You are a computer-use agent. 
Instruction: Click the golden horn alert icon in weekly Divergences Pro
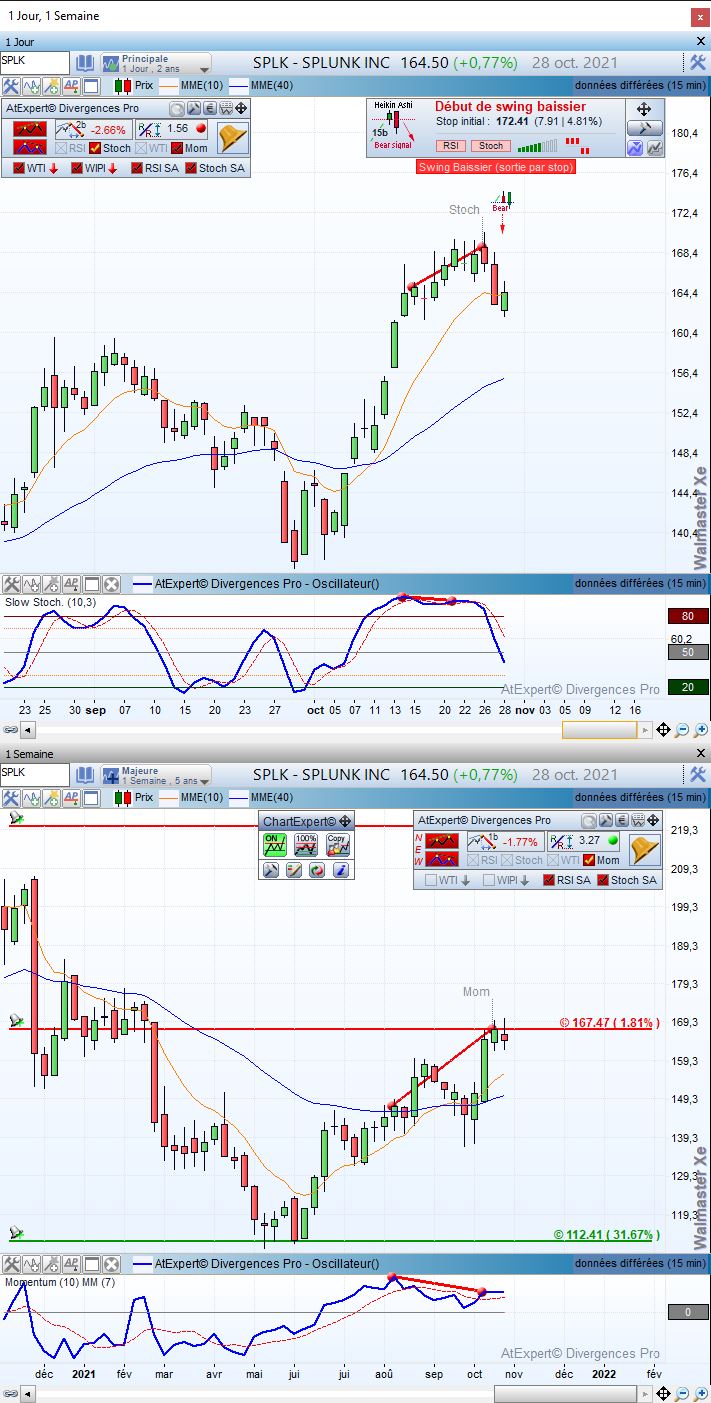(x=644, y=849)
